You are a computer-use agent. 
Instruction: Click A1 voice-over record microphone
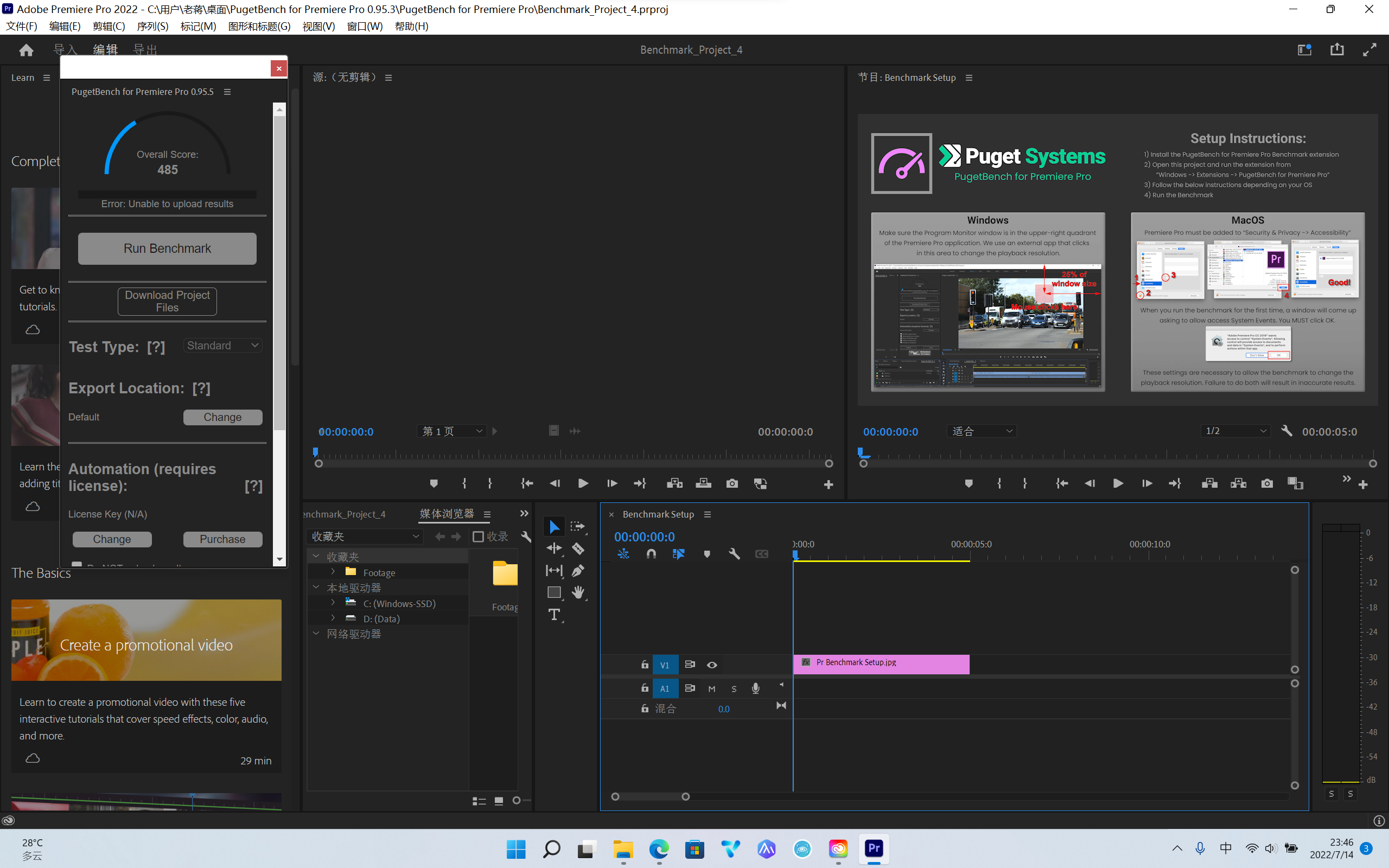pos(755,688)
